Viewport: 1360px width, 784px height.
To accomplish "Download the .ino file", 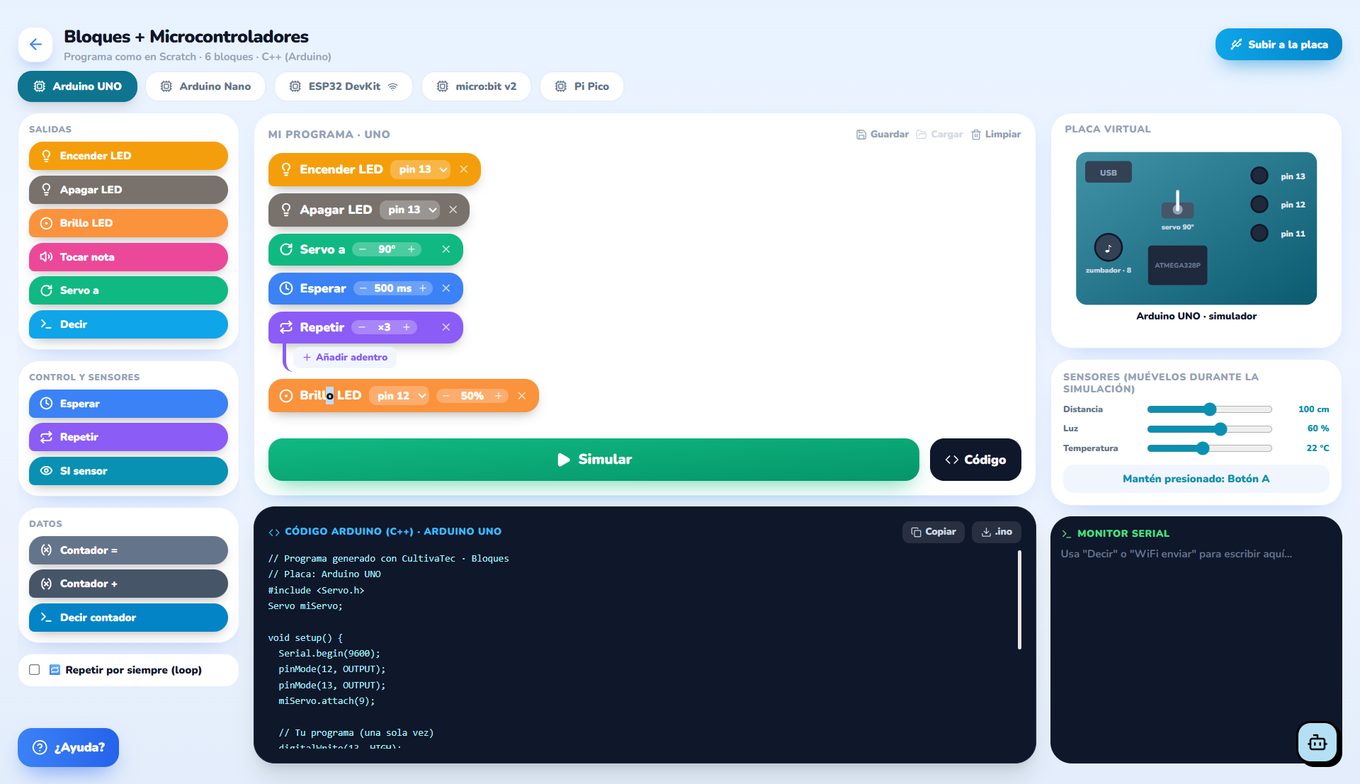I will 996,532.
